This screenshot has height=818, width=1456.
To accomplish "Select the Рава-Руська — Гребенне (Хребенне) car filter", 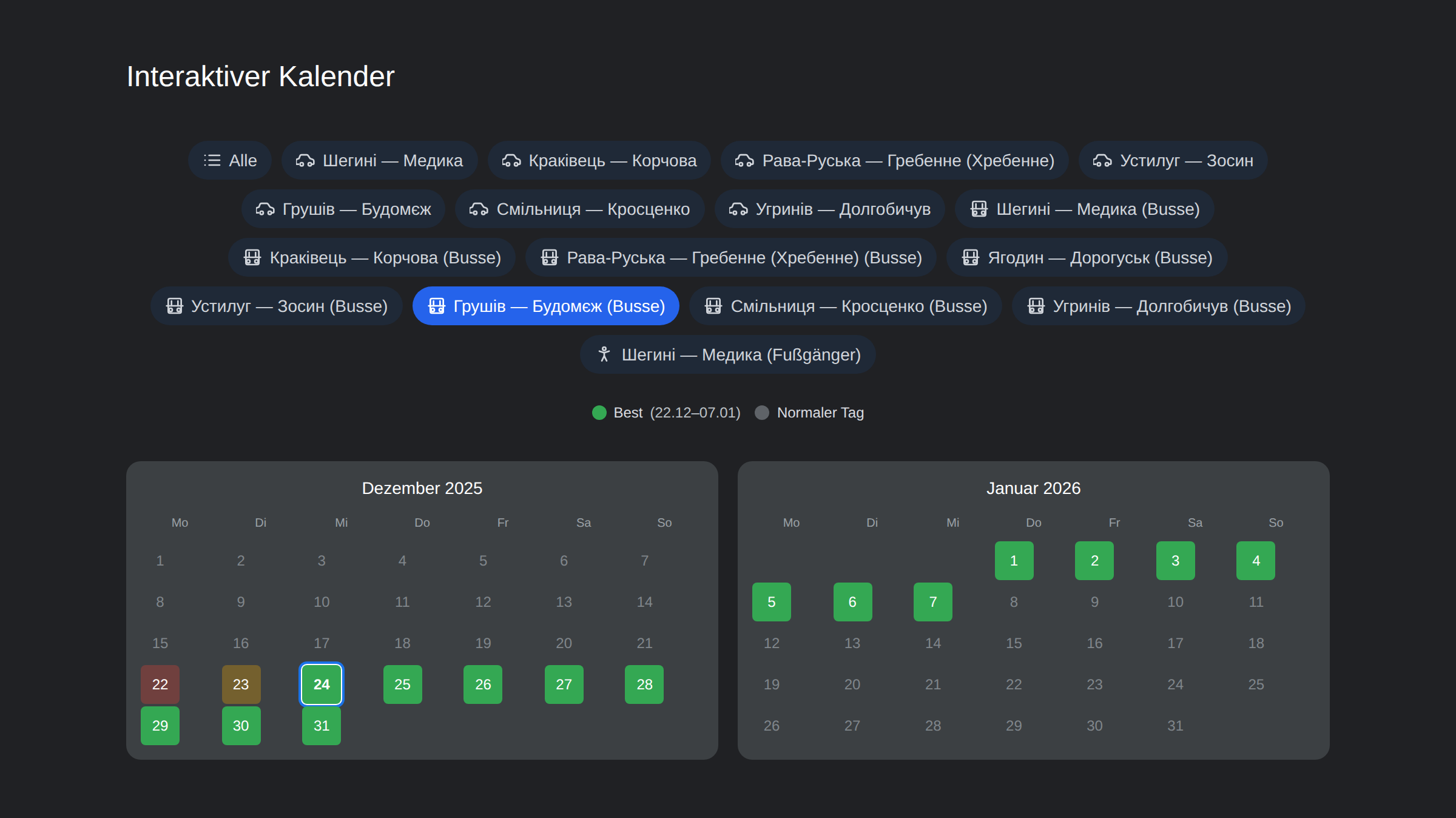I will [x=894, y=160].
